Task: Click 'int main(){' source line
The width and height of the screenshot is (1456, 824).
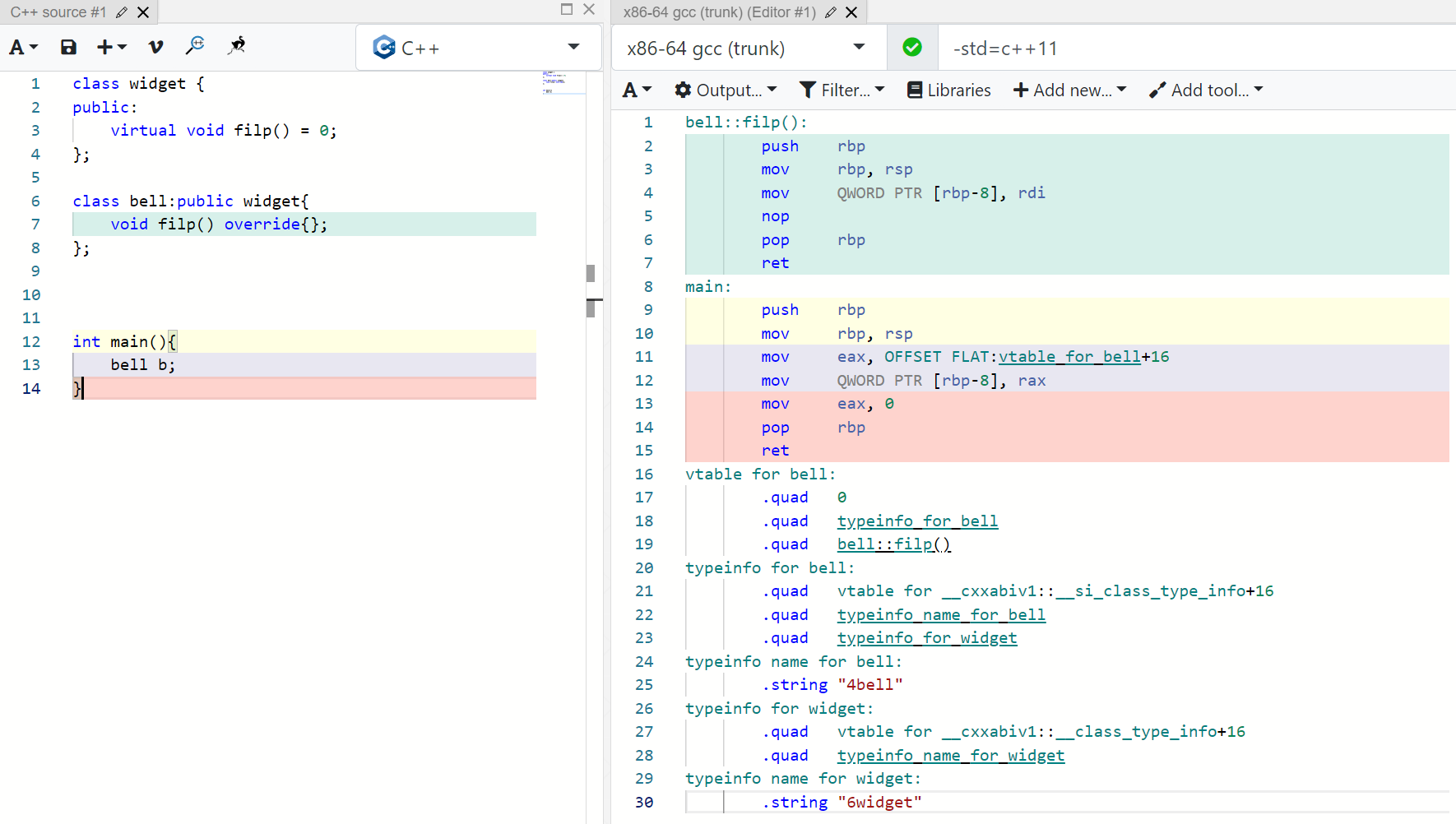Action: click(124, 342)
